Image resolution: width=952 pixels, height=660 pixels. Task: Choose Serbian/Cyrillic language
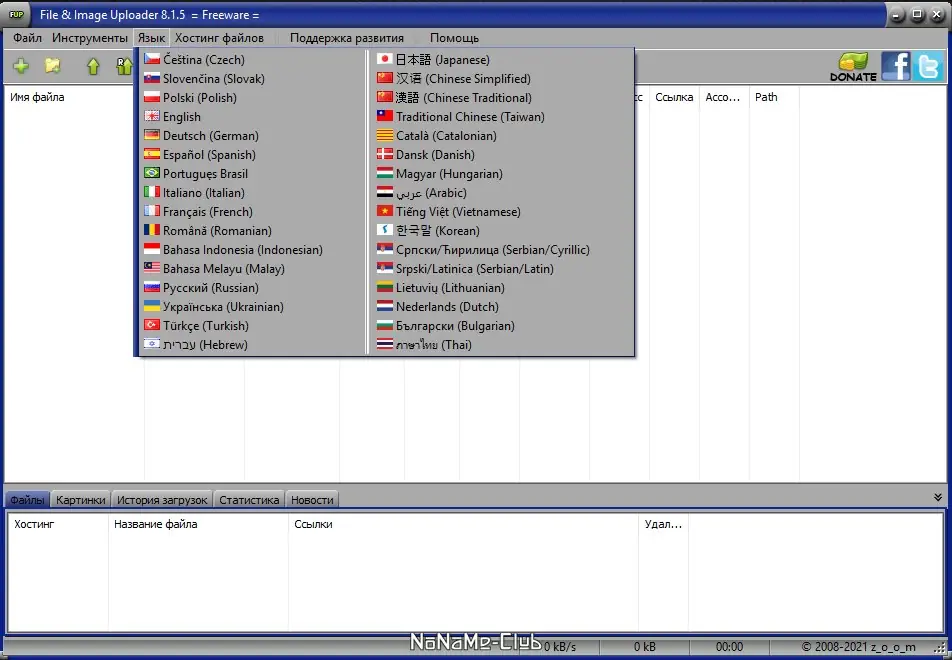[502, 250]
